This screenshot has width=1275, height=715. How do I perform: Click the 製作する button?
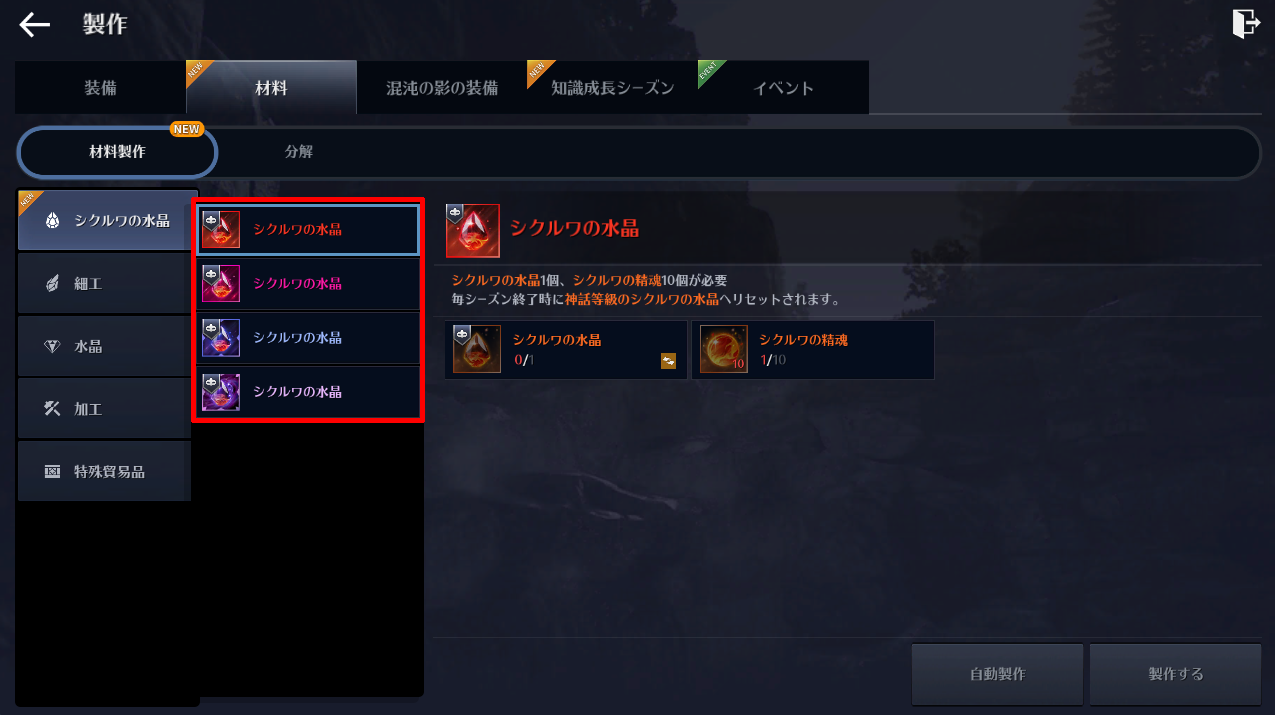(x=1175, y=674)
